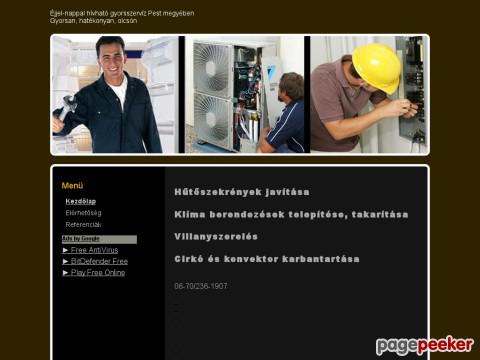Open the Free AntiVirus ad link
The height and width of the screenshot is (360, 480).
tap(94, 250)
